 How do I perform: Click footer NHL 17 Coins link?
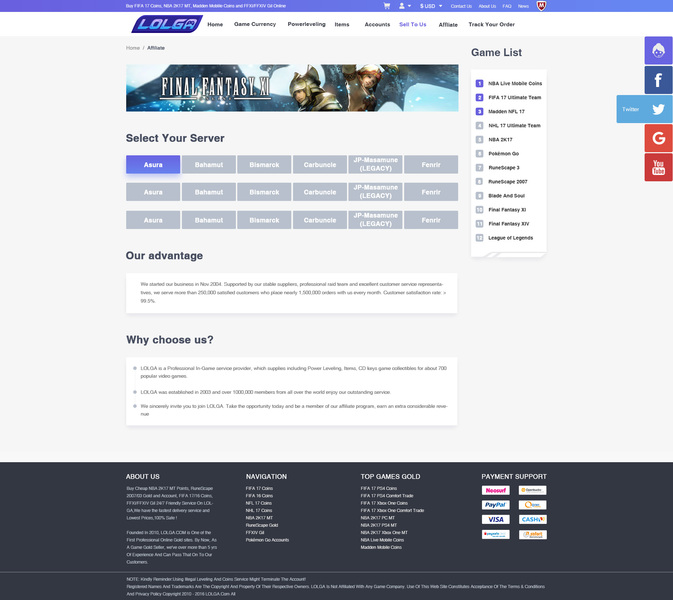(x=259, y=510)
